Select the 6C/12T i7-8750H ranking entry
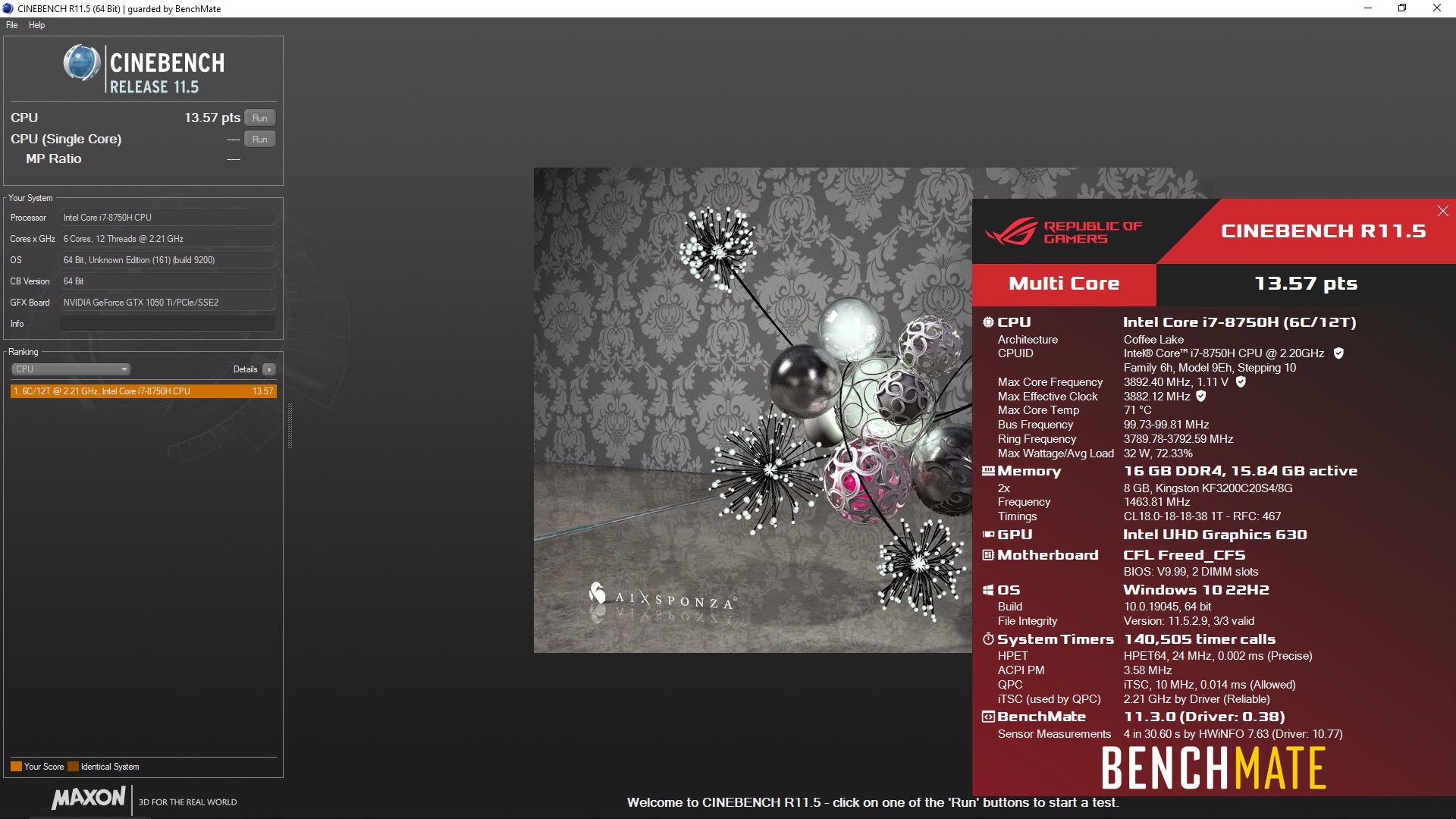 coord(143,391)
